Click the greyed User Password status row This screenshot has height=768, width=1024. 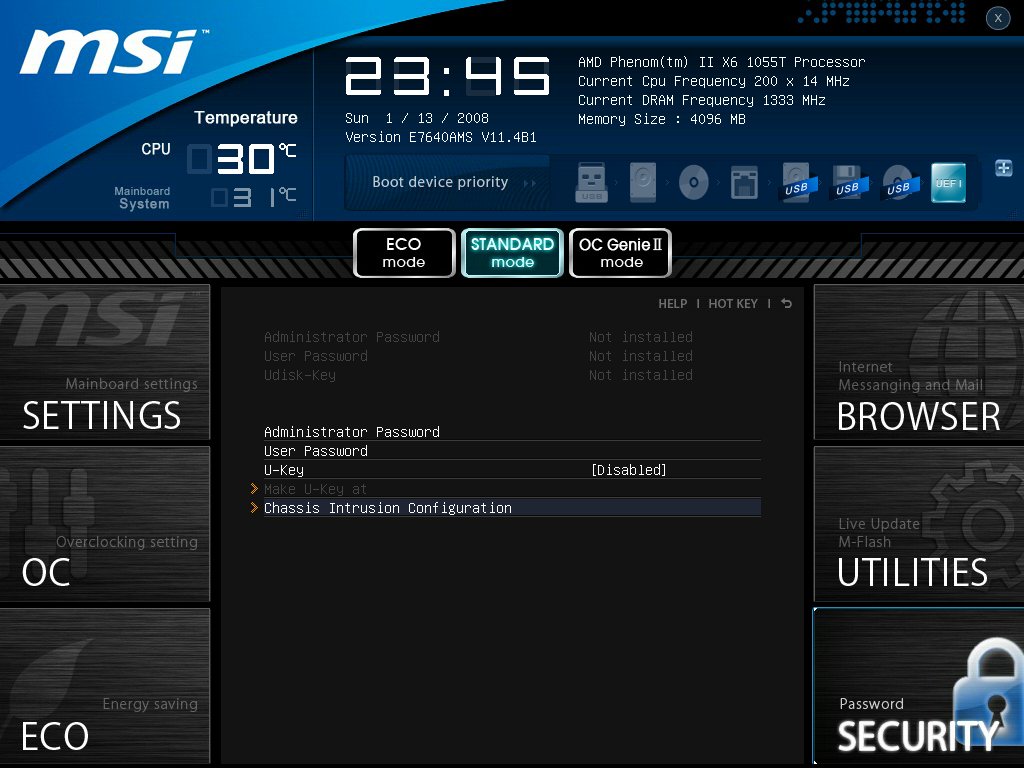point(478,356)
